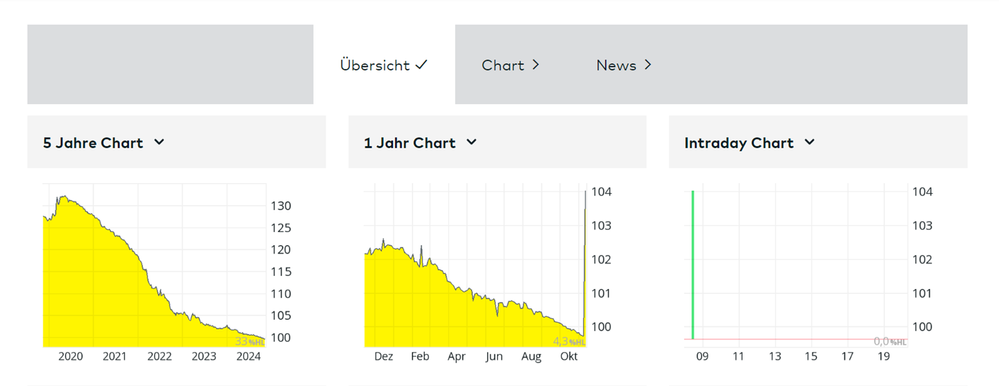Viewport: 999px width, 386px height.
Task: Click the Feb month label
Action: click(420, 357)
